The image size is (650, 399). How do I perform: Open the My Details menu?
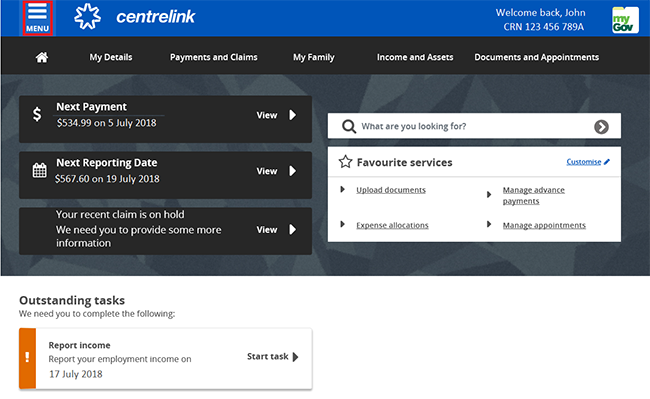[x=111, y=57]
